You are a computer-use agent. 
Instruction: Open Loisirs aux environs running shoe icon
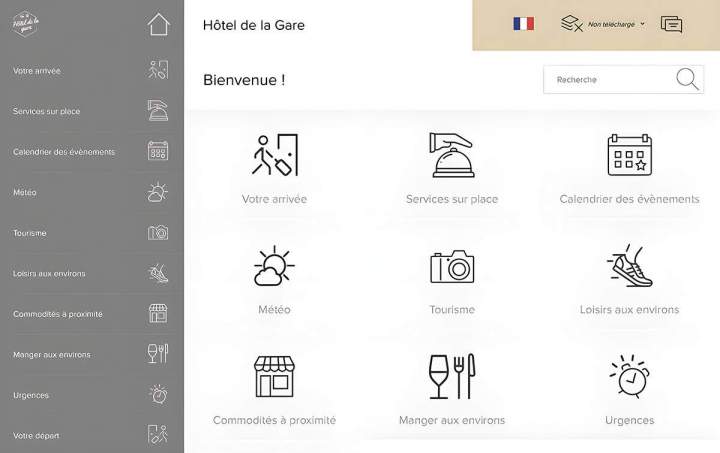[629, 265]
